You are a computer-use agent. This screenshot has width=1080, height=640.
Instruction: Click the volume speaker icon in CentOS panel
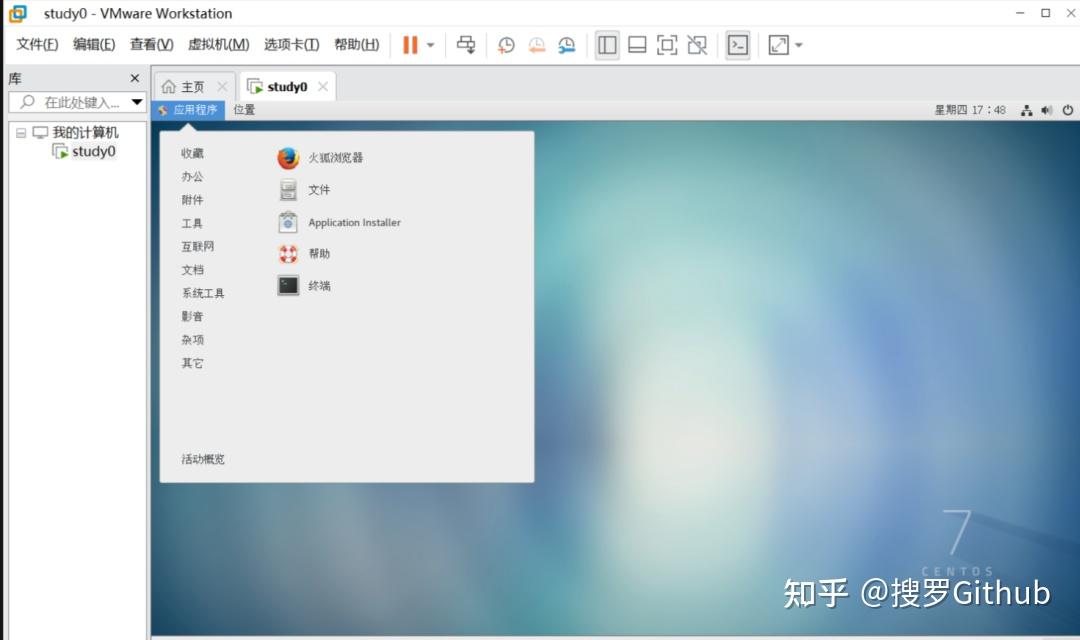click(x=1047, y=110)
